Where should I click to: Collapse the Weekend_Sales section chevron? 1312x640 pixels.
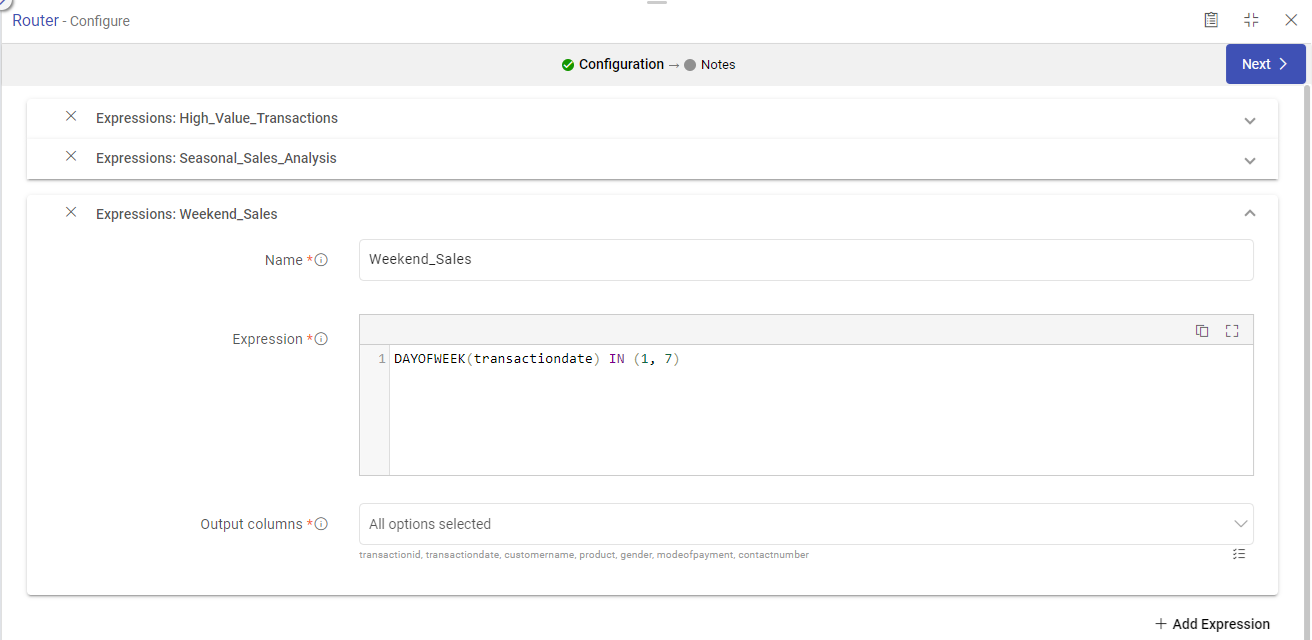click(1249, 213)
